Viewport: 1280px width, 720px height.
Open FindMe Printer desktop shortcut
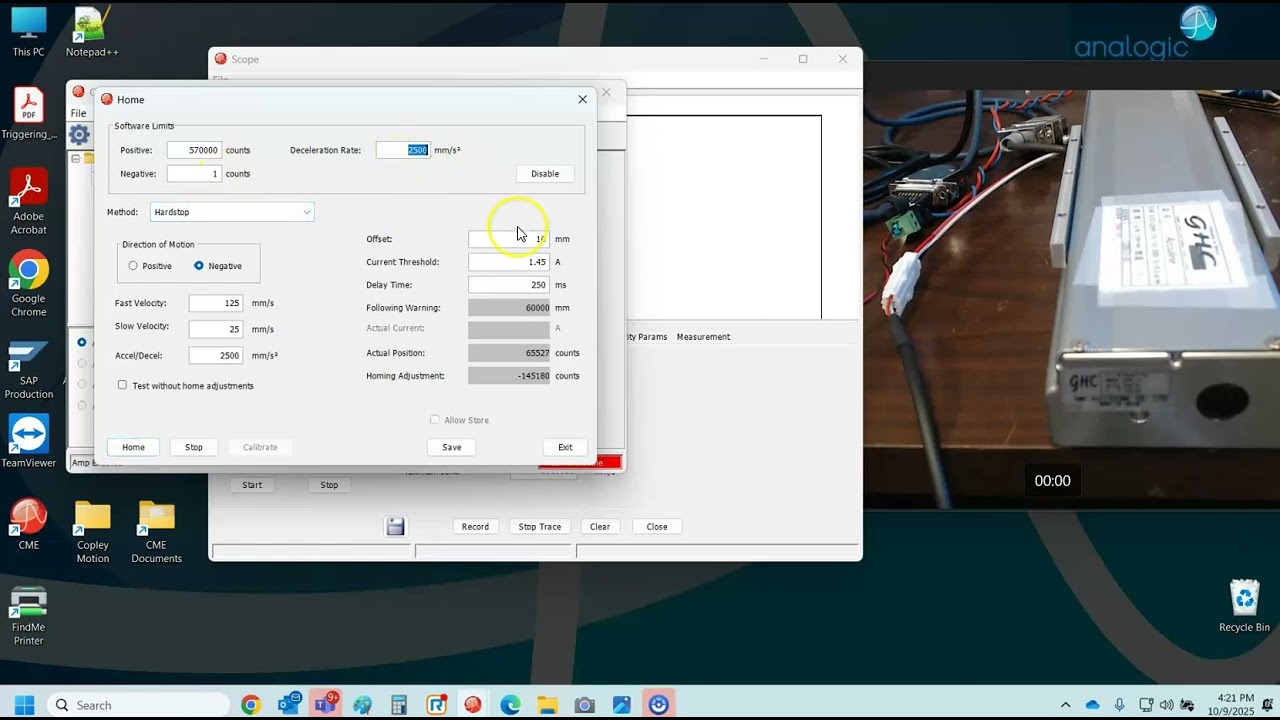point(28,615)
